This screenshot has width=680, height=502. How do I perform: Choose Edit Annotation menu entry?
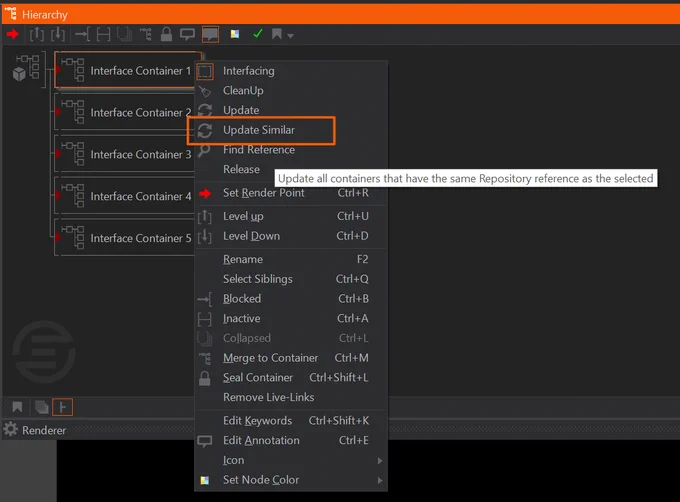291,440
